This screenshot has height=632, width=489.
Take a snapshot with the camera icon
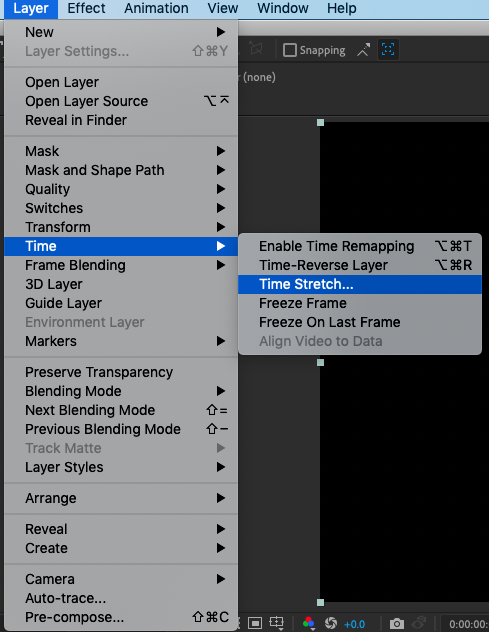click(x=397, y=624)
